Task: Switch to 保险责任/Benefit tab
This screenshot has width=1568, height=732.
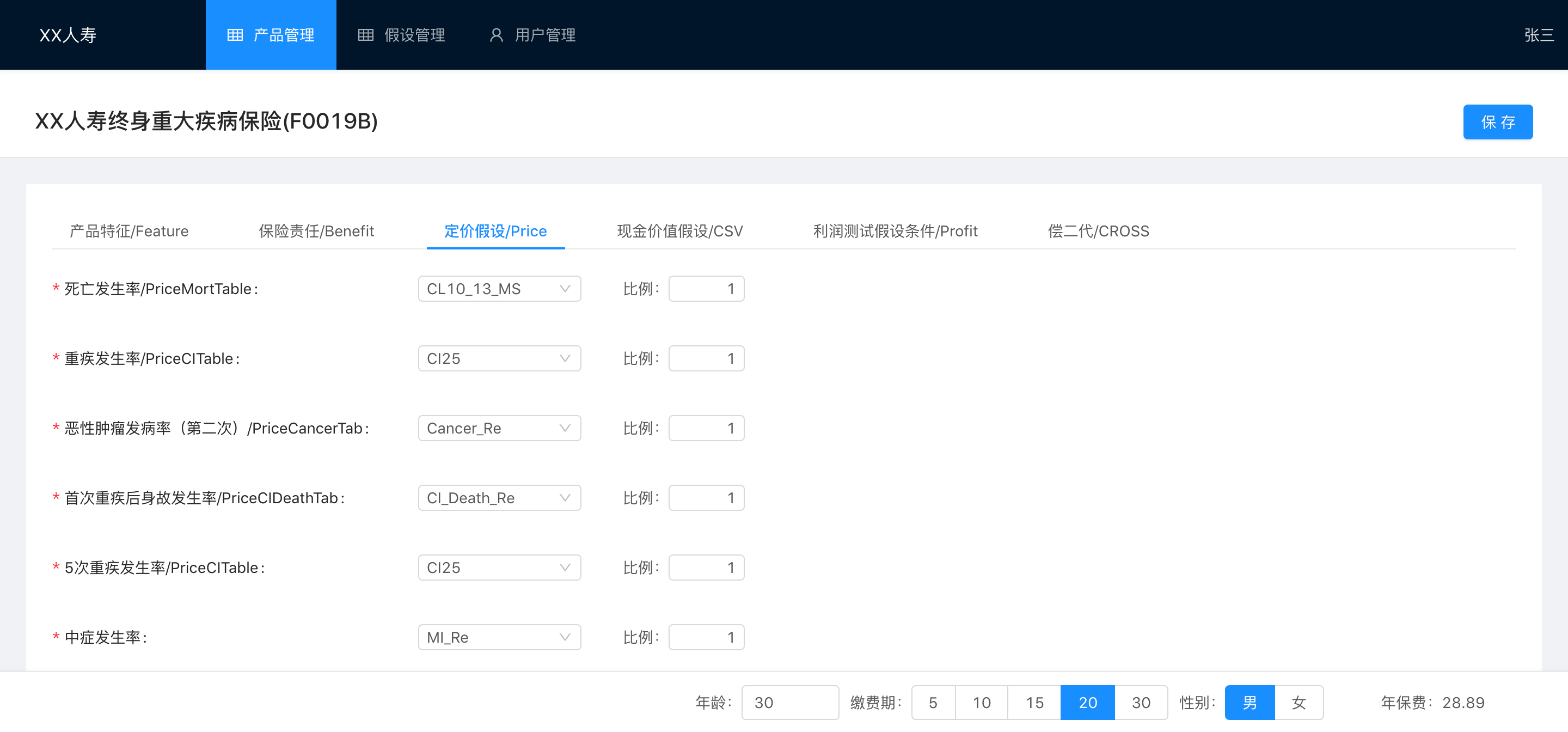Action: (x=316, y=231)
